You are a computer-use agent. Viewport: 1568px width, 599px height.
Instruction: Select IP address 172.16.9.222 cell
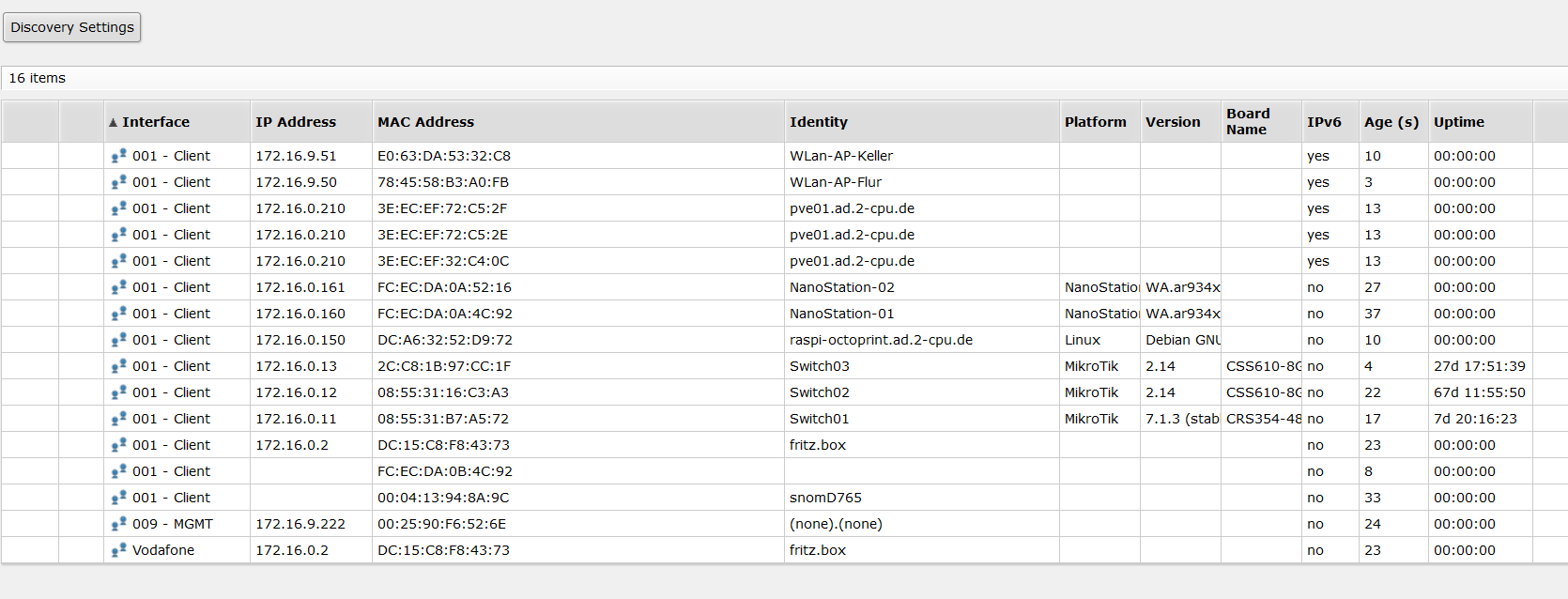pos(300,524)
